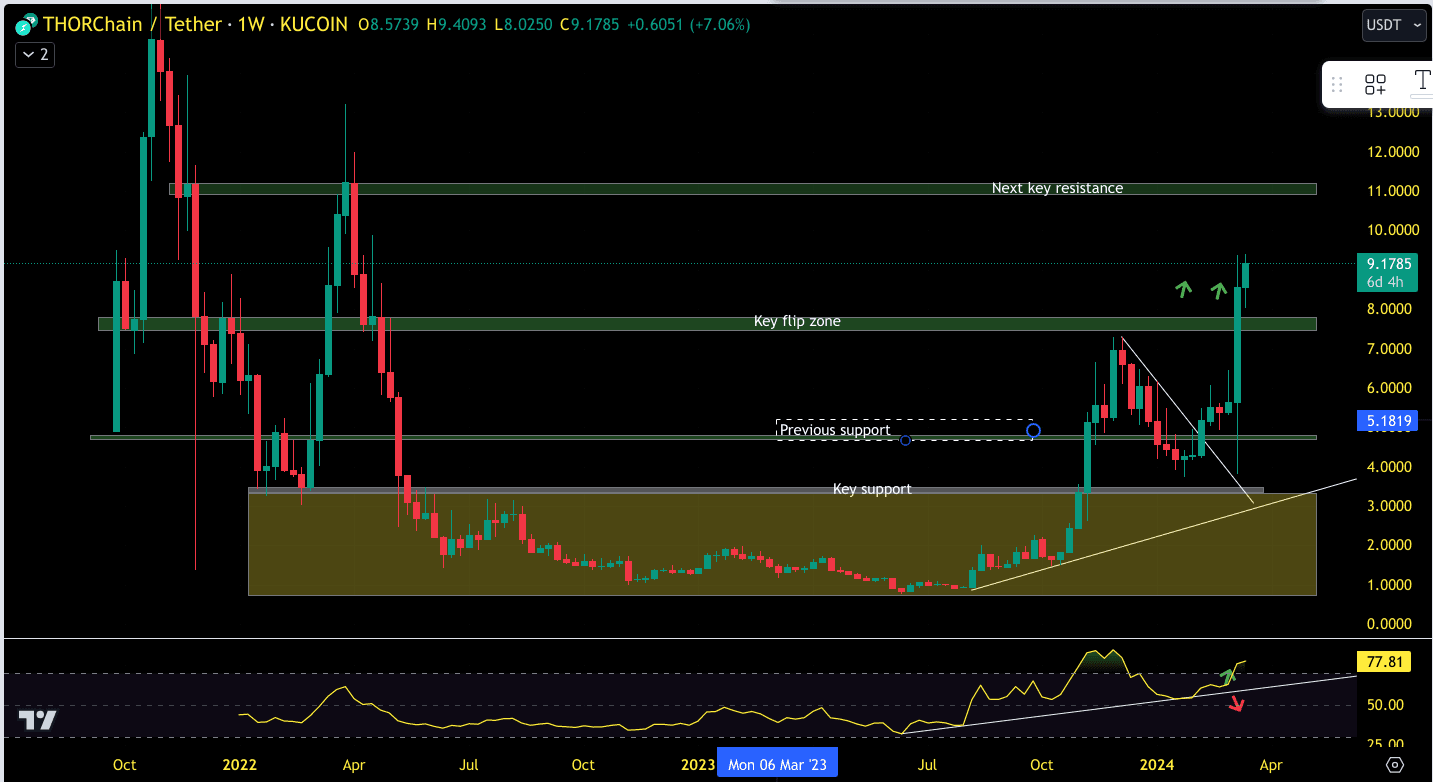
Task: Select the 'Key flip zone' text label
Action: tap(797, 321)
